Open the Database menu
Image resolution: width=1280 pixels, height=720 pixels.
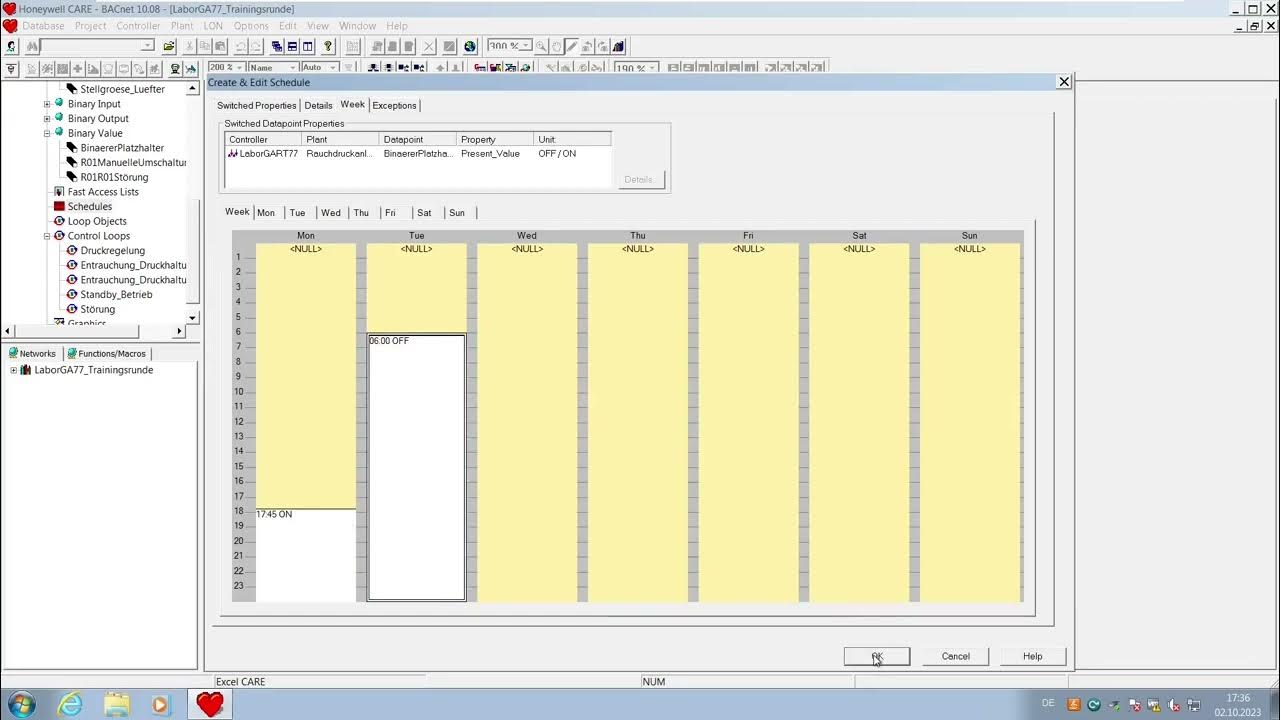pos(43,26)
